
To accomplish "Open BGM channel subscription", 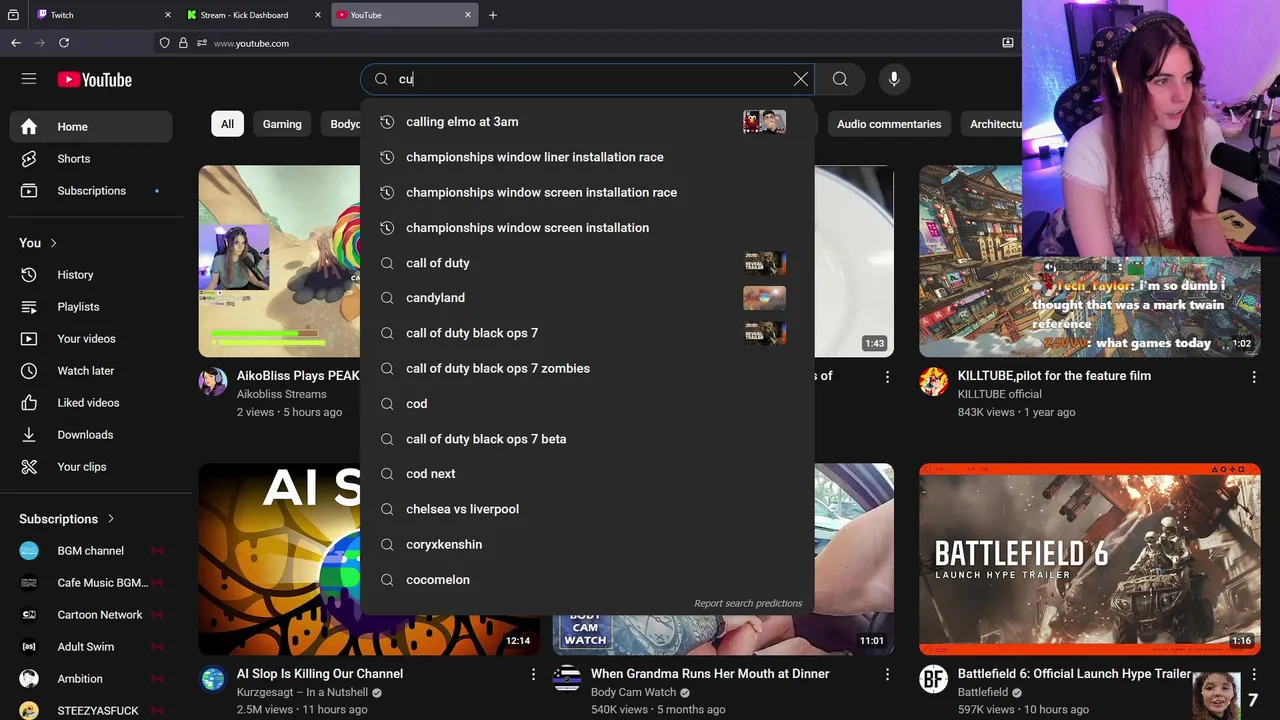I will point(91,551).
